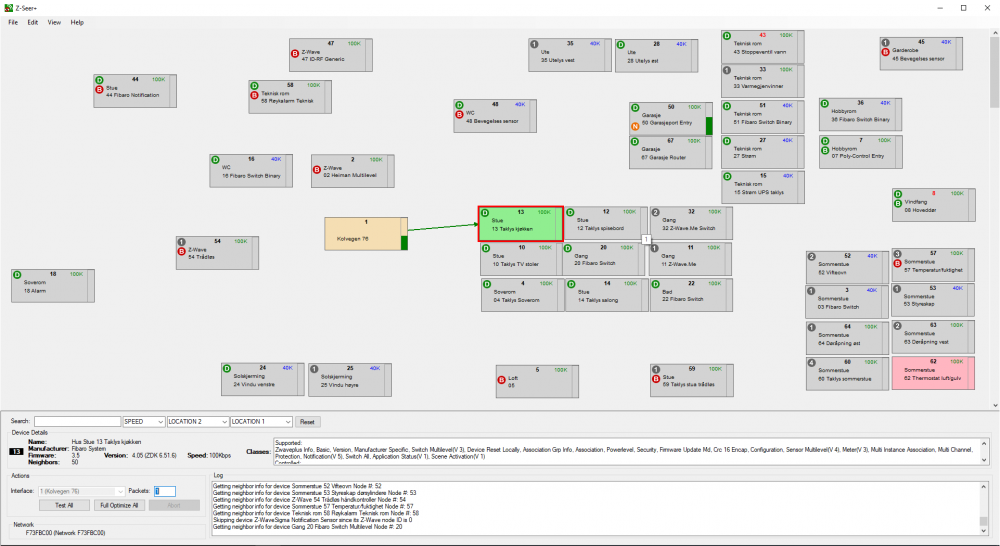Open the SPEED filter dropdown
The height and width of the screenshot is (546, 1000).
point(143,422)
